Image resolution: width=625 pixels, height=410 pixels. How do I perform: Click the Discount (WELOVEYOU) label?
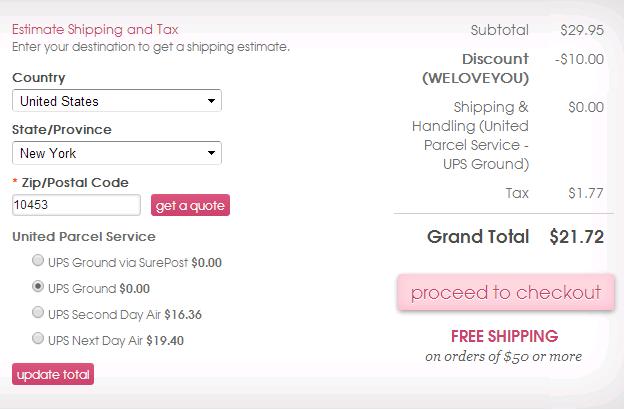click(476, 69)
